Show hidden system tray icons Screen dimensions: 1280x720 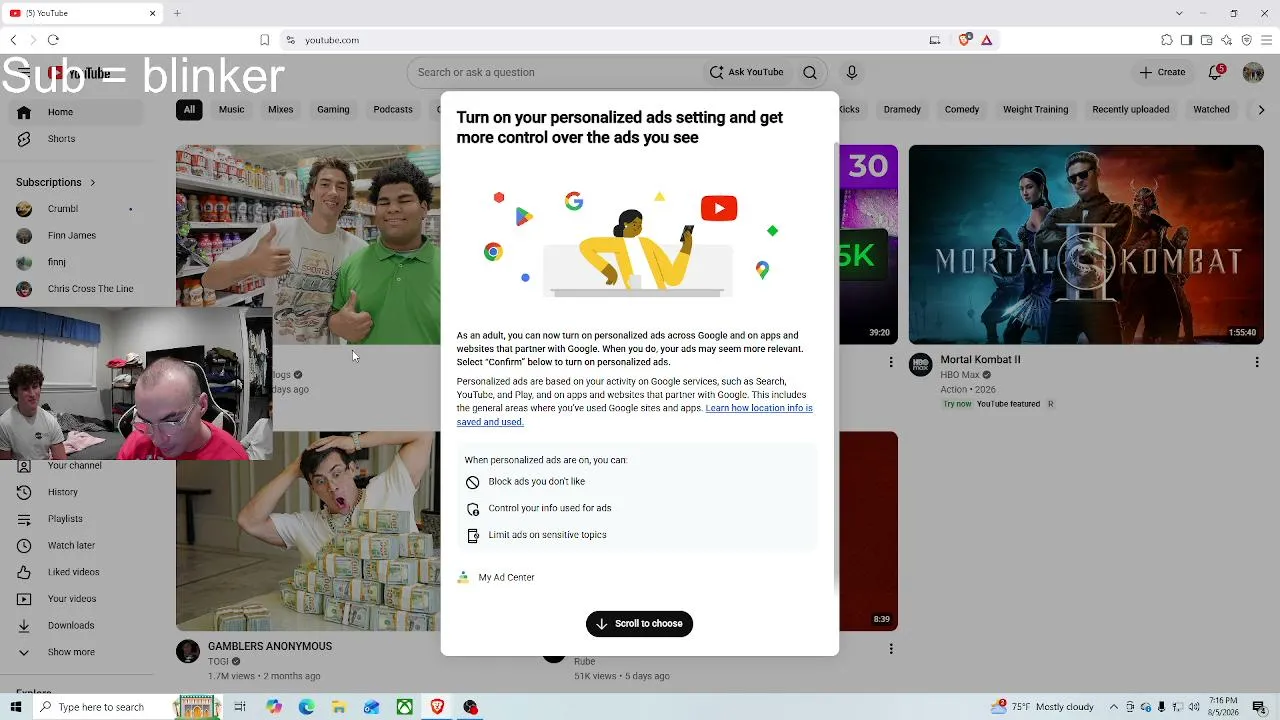pyautogui.click(x=1113, y=707)
